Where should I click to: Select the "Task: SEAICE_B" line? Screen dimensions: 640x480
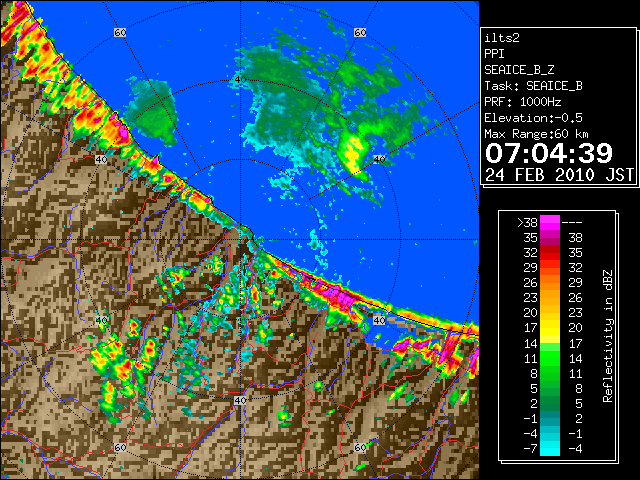point(533,86)
